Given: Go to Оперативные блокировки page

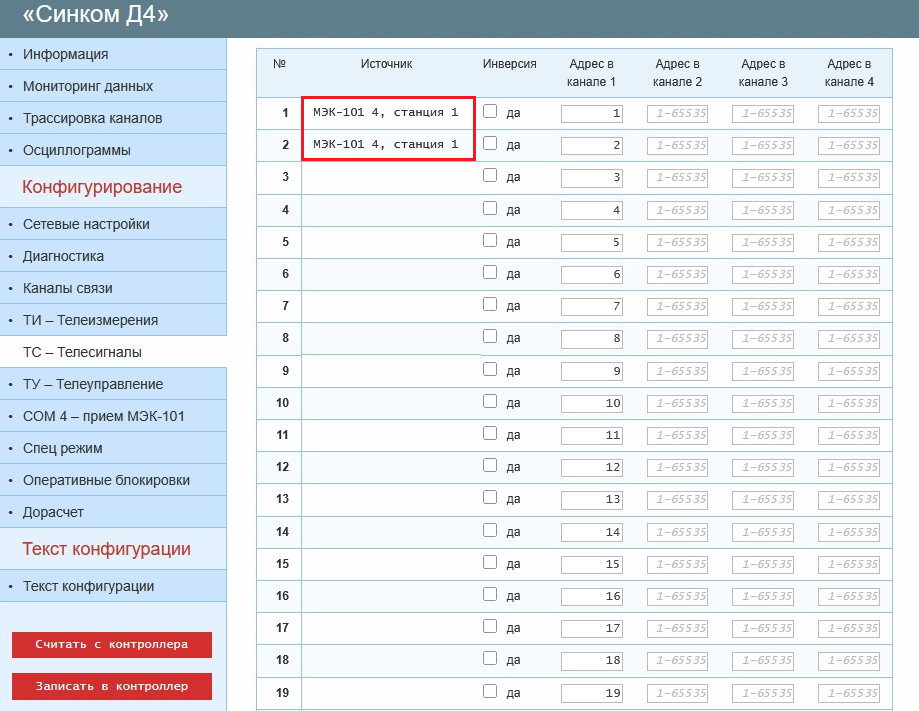Looking at the screenshot, I should click(x=106, y=480).
